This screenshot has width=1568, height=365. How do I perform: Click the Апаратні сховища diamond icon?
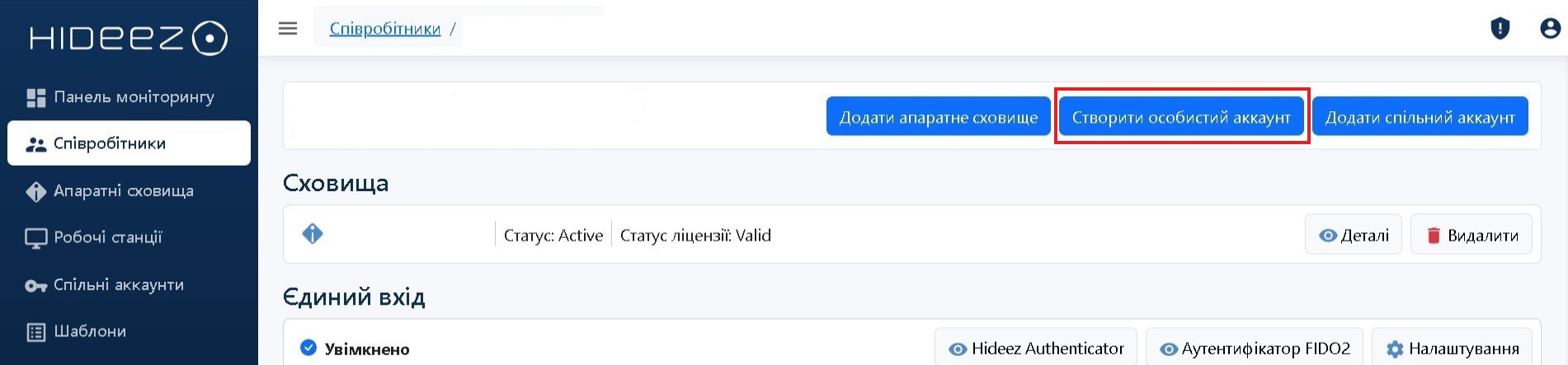pyautogui.click(x=36, y=191)
